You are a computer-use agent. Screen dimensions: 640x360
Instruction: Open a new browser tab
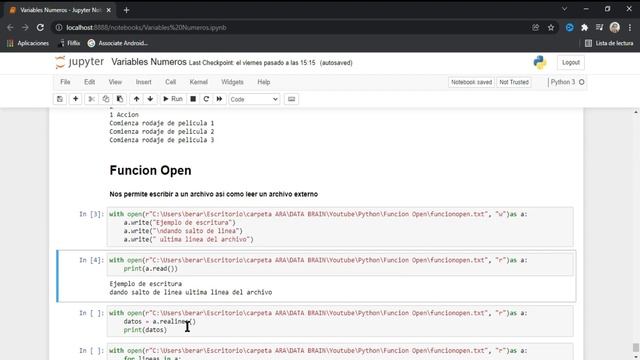(126, 10)
